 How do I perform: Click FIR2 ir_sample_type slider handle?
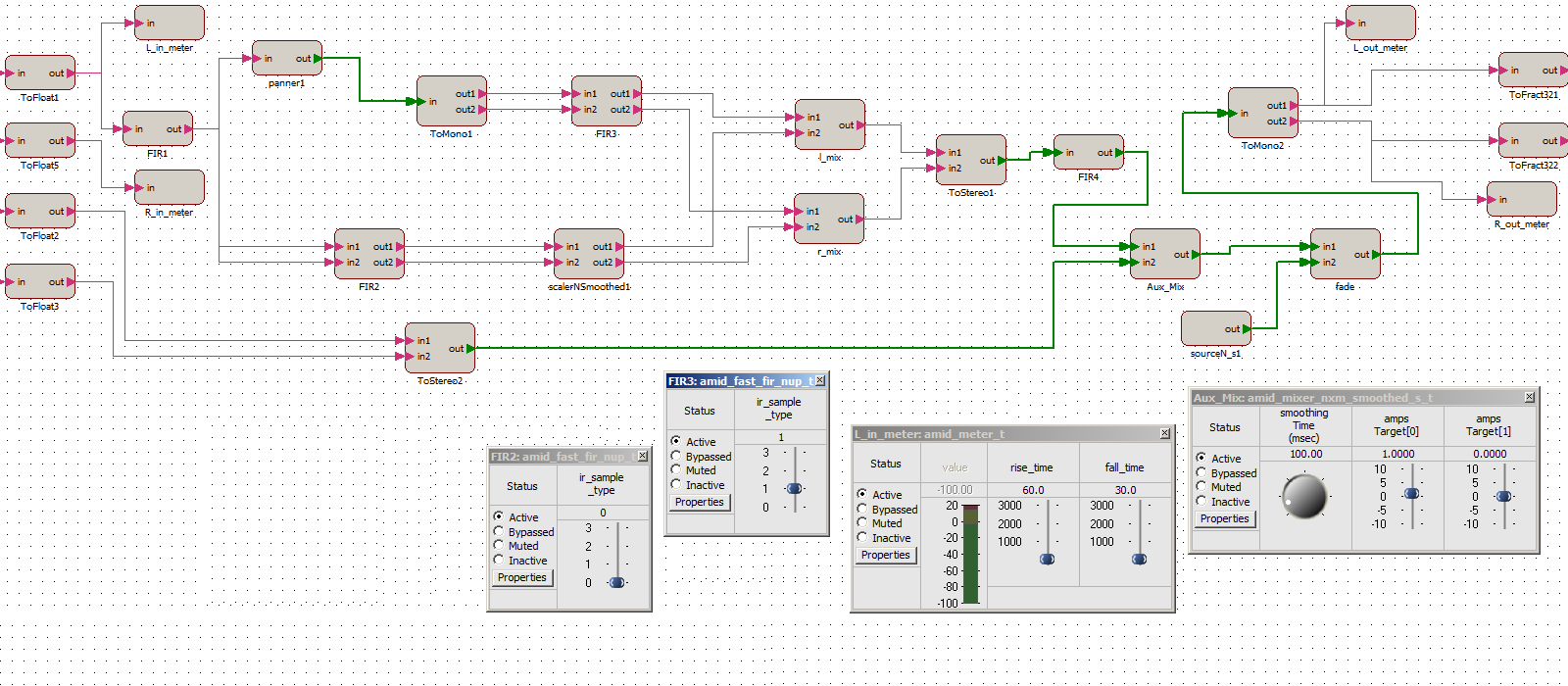tap(617, 582)
